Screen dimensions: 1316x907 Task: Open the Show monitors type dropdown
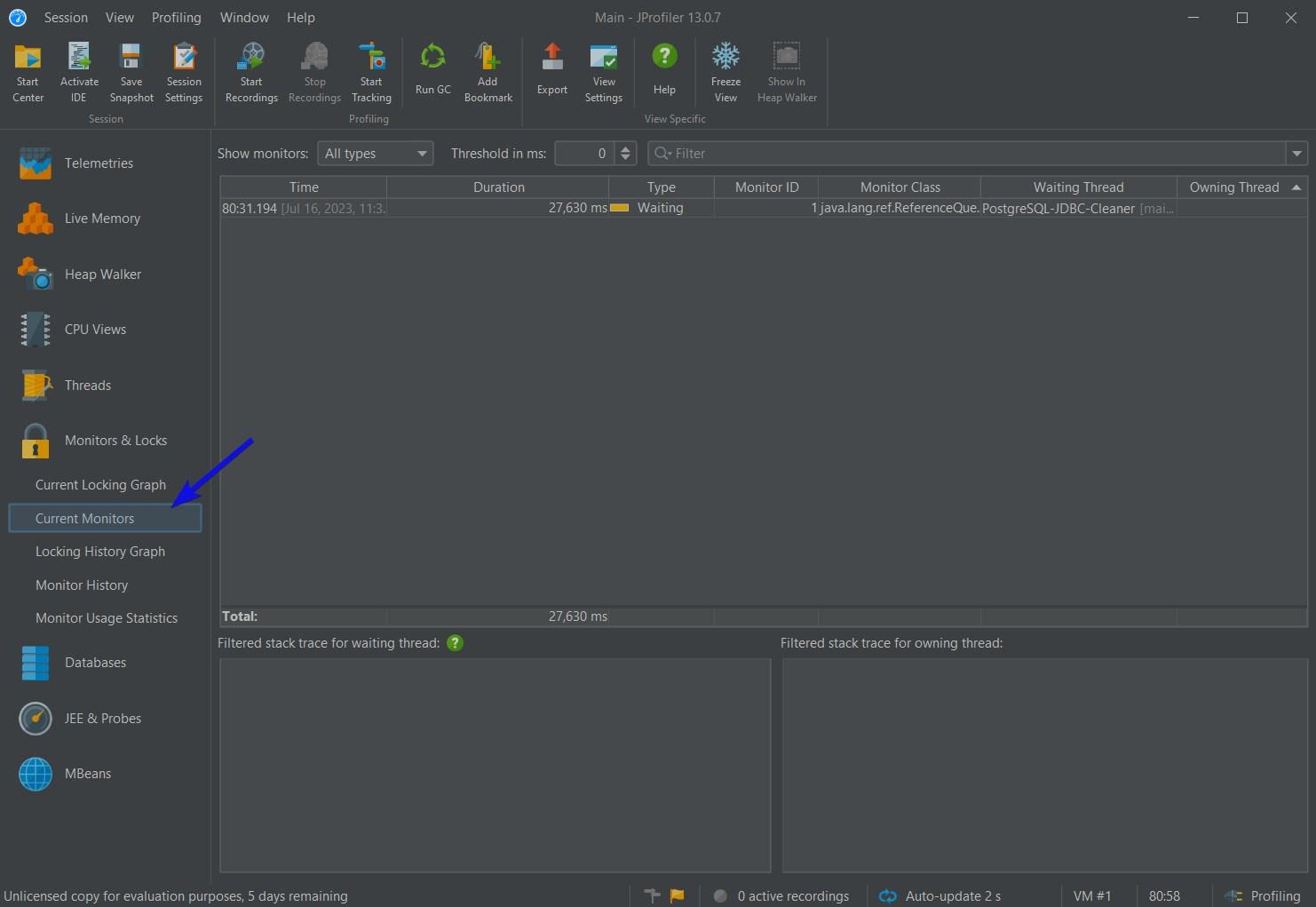375,154
